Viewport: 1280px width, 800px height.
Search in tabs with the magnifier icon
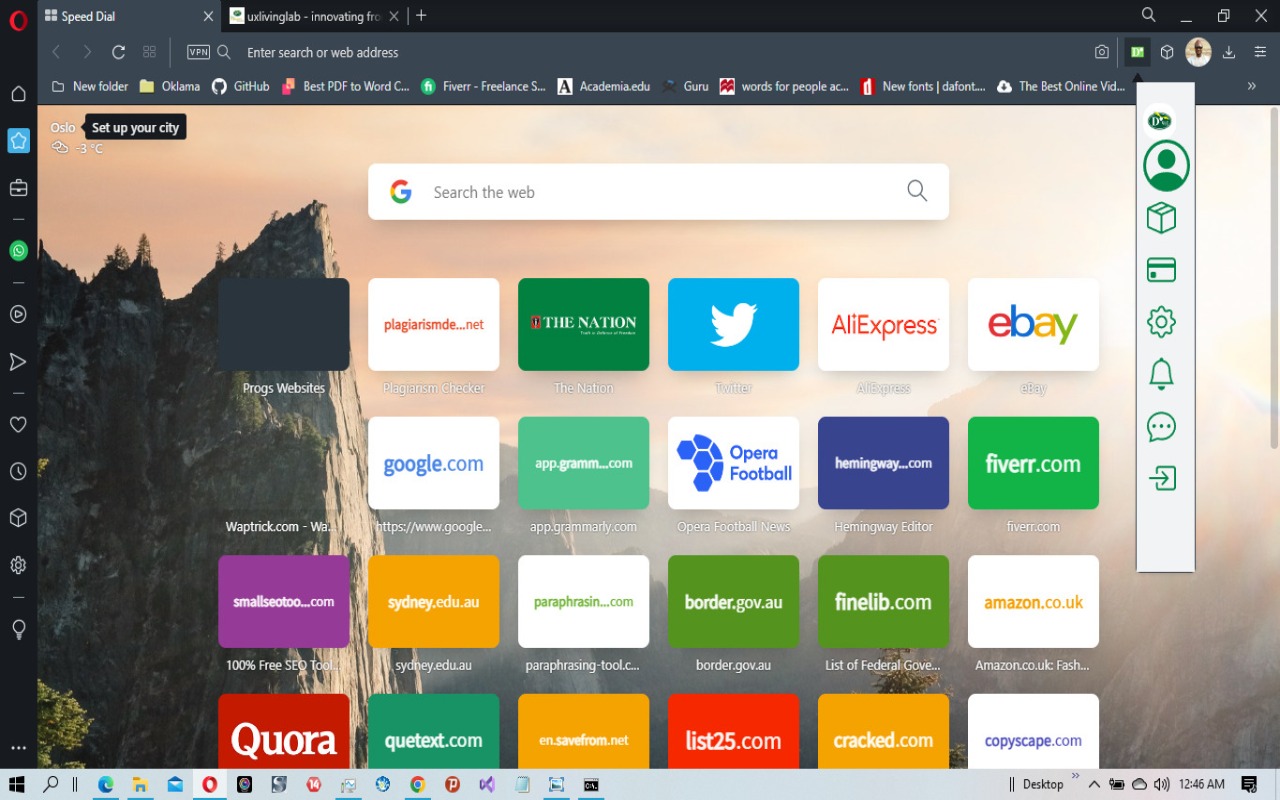[1149, 15]
